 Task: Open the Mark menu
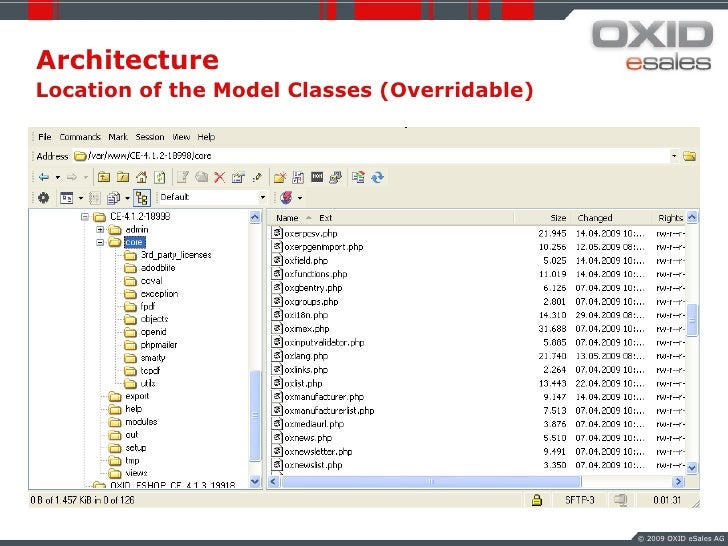click(118, 137)
